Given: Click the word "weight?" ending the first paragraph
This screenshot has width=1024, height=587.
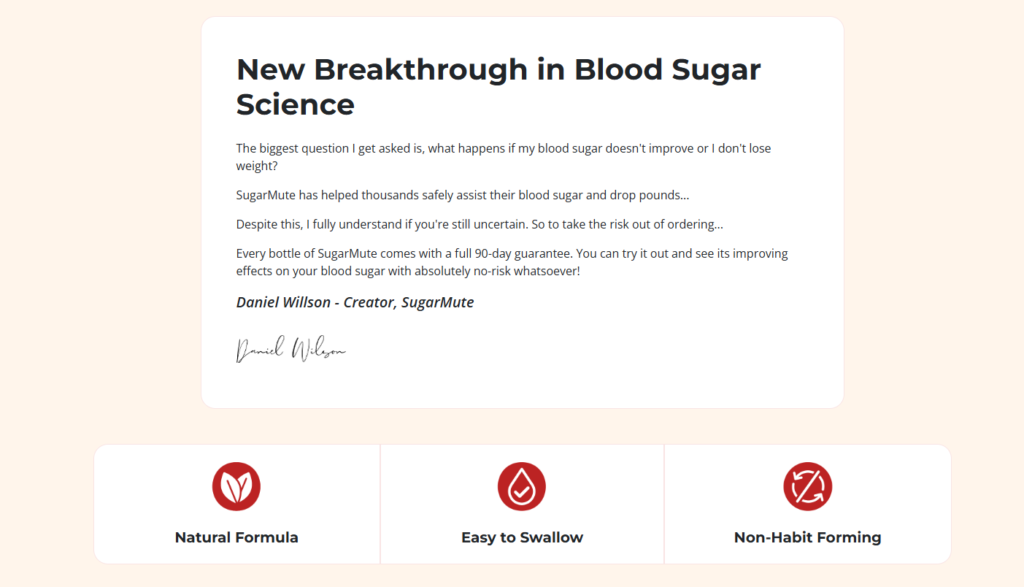Looking at the screenshot, I should (x=257, y=166).
